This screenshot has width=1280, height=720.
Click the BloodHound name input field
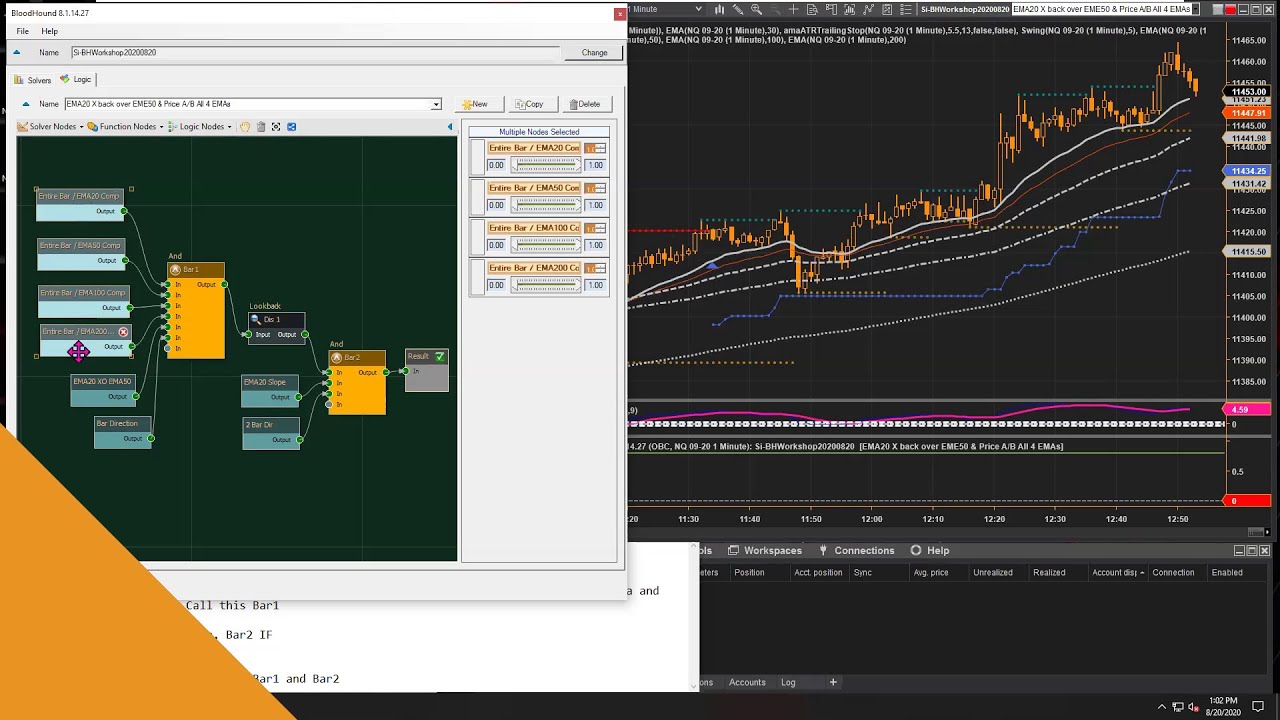tap(315, 52)
